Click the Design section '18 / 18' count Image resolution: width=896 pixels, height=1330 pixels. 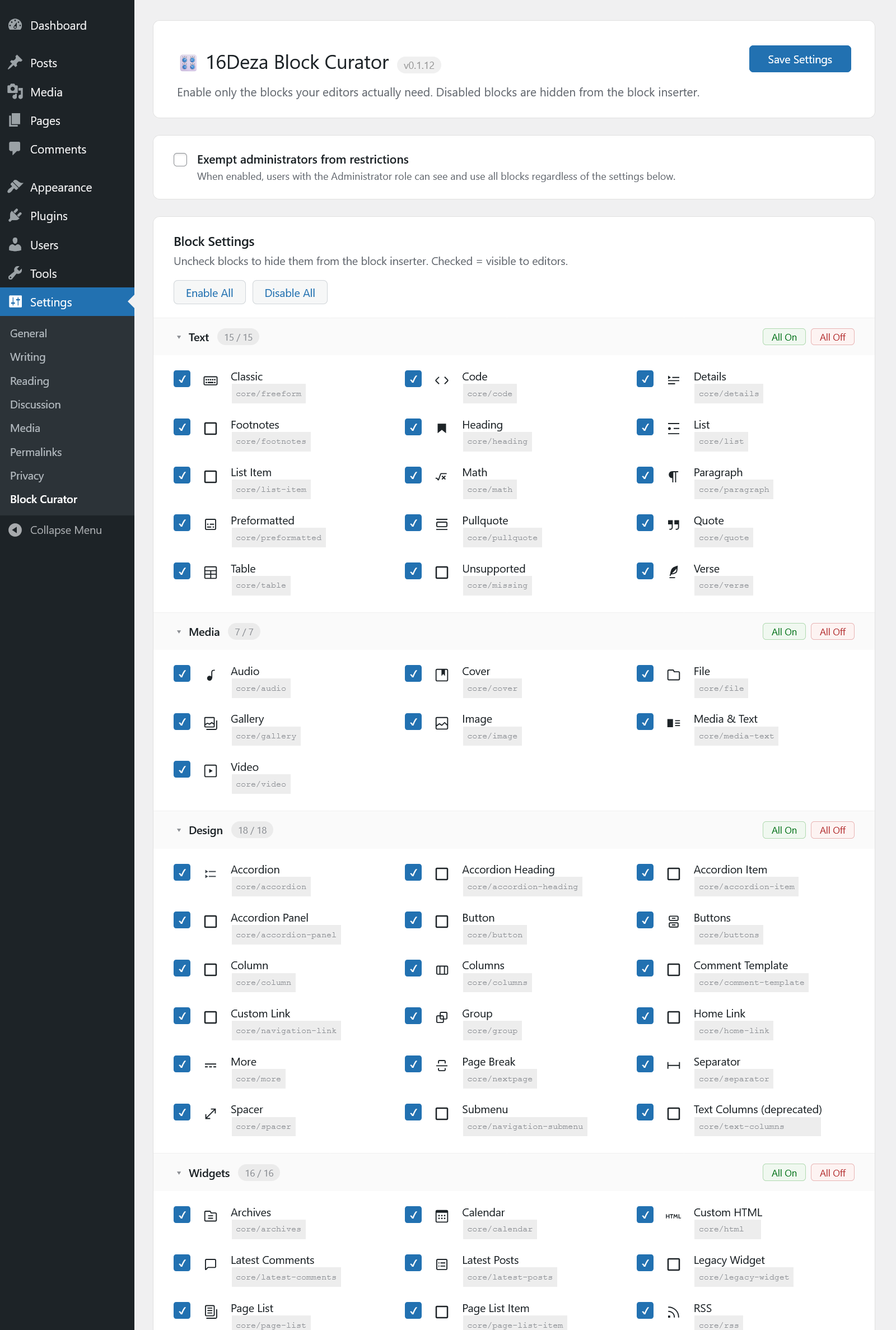[x=253, y=830]
